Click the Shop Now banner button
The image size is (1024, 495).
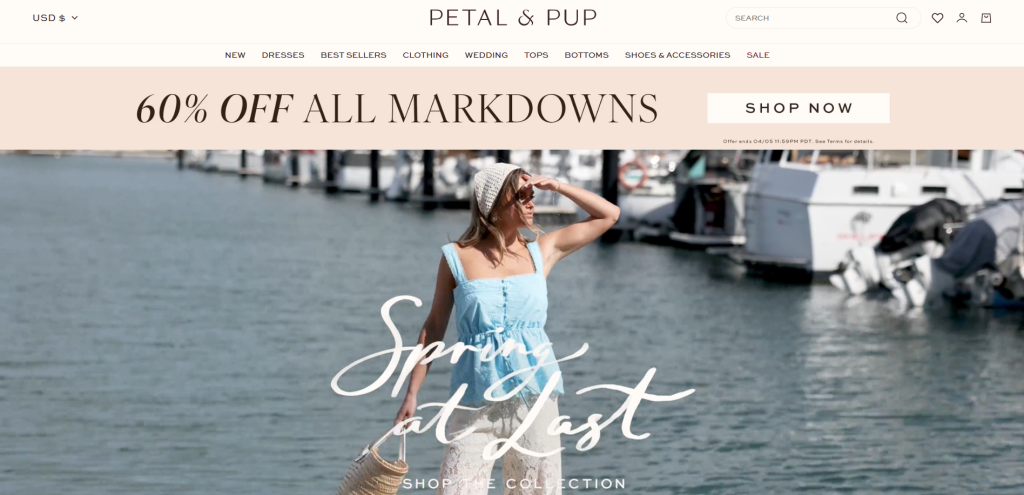pyautogui.click(x=798, y=108)
